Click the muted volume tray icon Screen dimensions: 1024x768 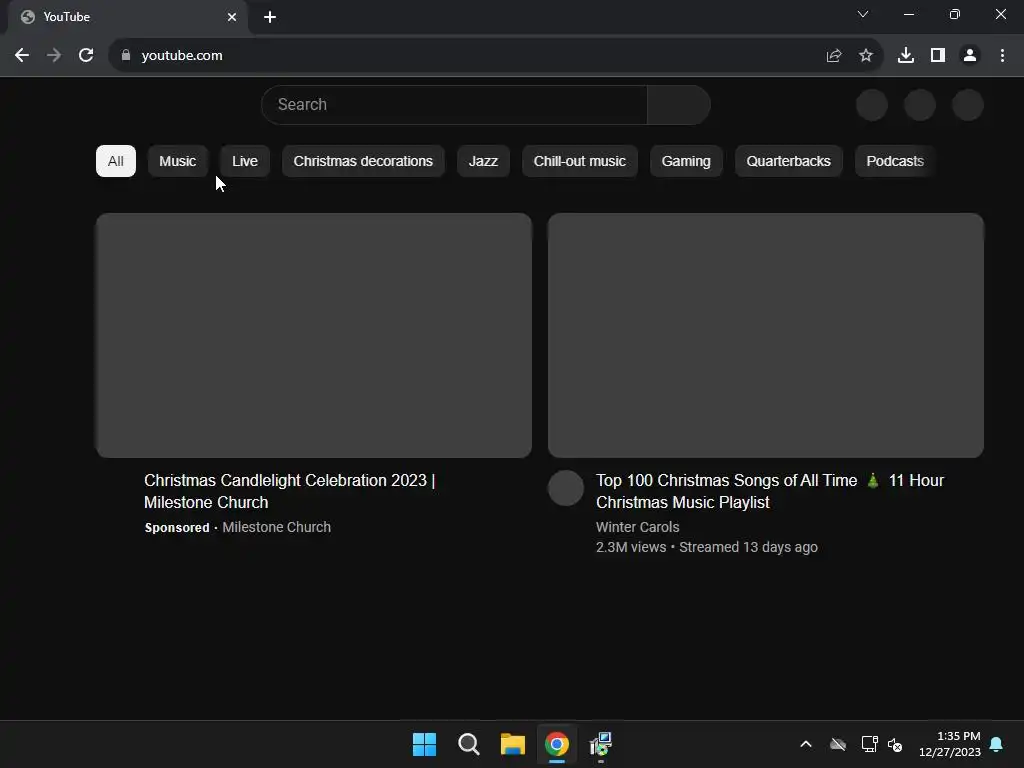pos(895,744)
